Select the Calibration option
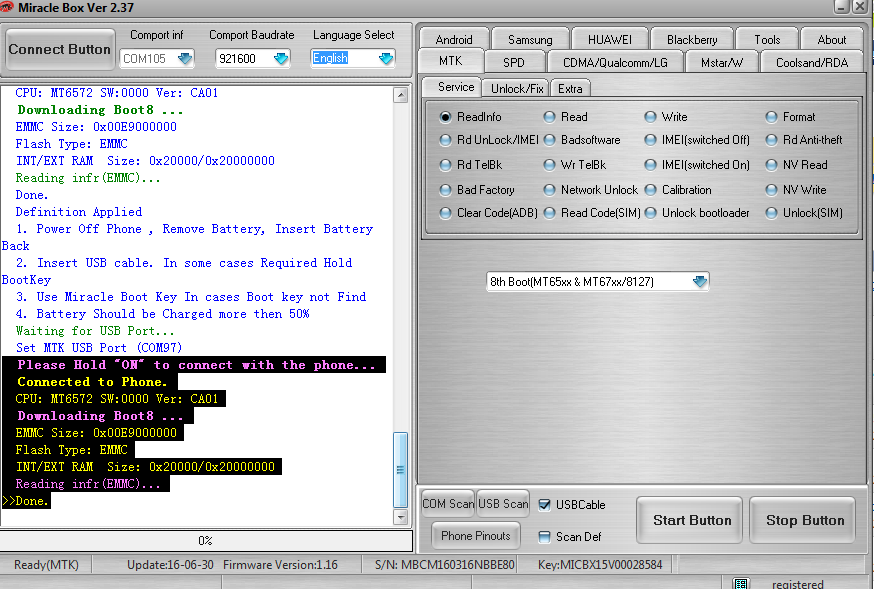Image resolution: width=874 pixels, height=589 pixels. click(650, 190)
